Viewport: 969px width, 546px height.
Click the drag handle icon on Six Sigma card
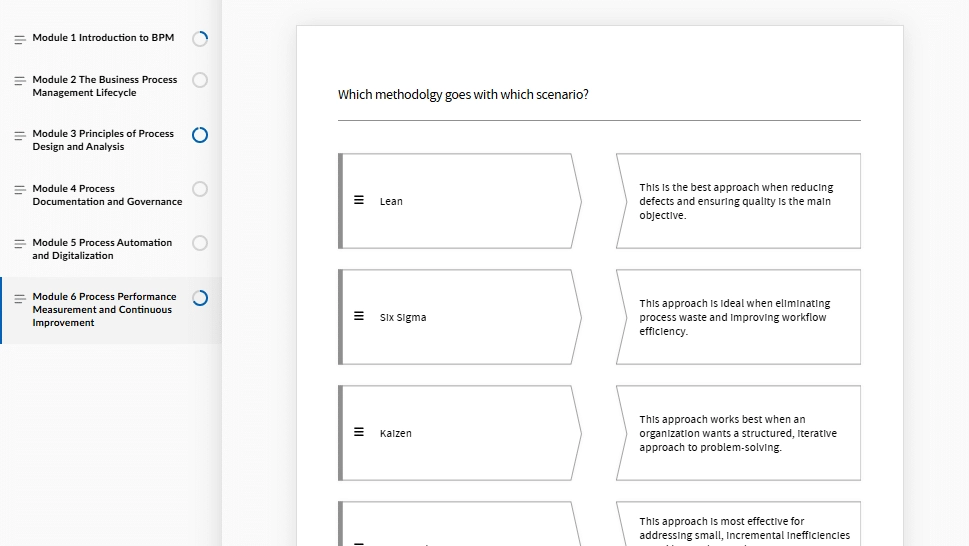358,316
